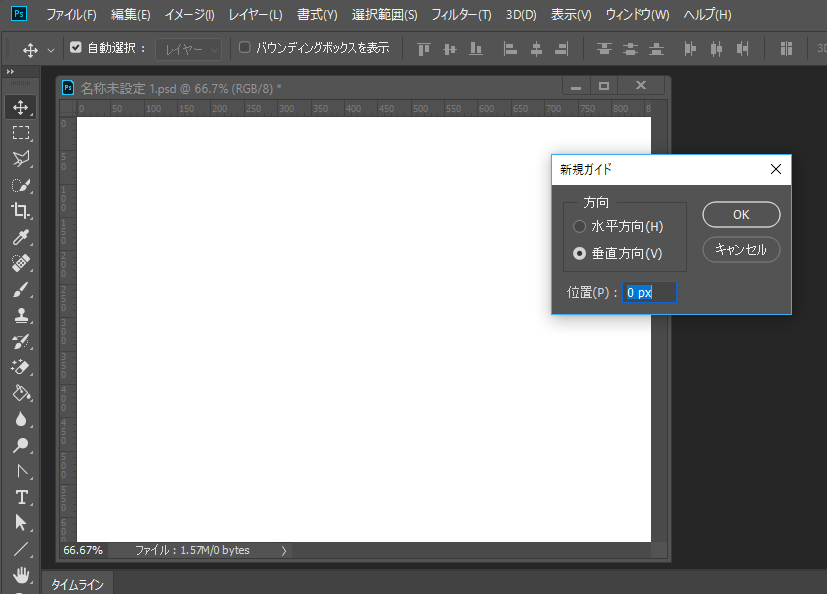Maximize the 名称未設定 1.psd document window
The height and width of the screenshot is (594, 827).
604,85
